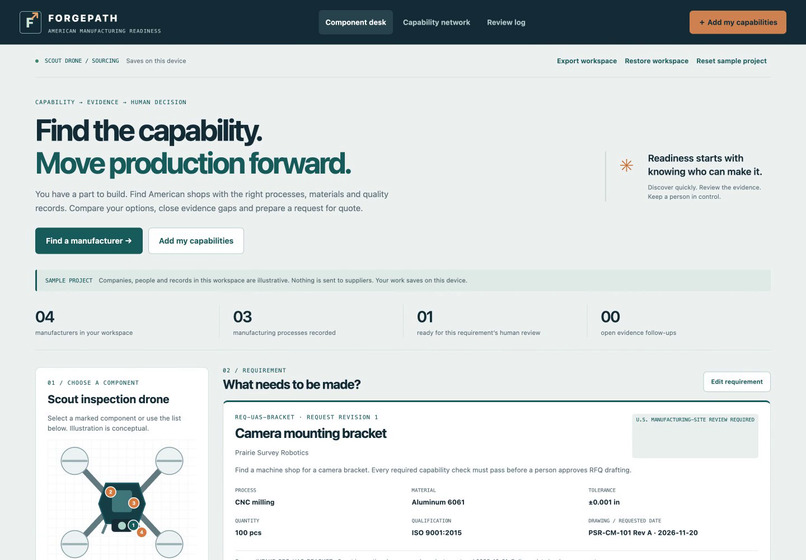Select drone component marker 1
This screenshot has height=560, width=806.
pos(133,525)
